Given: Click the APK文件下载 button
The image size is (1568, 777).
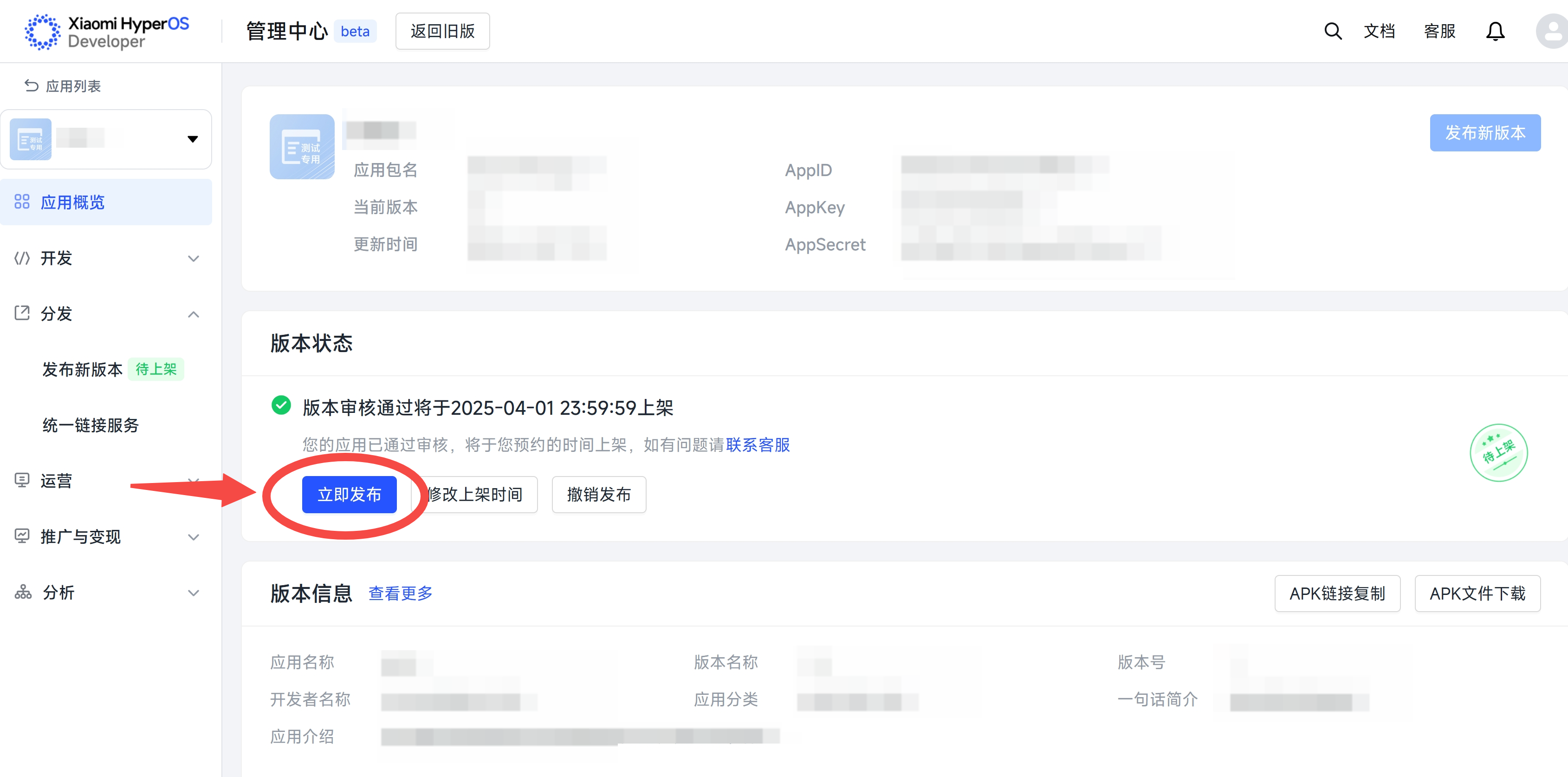Looking at the screenshot, I should [x=1477, y=594].
